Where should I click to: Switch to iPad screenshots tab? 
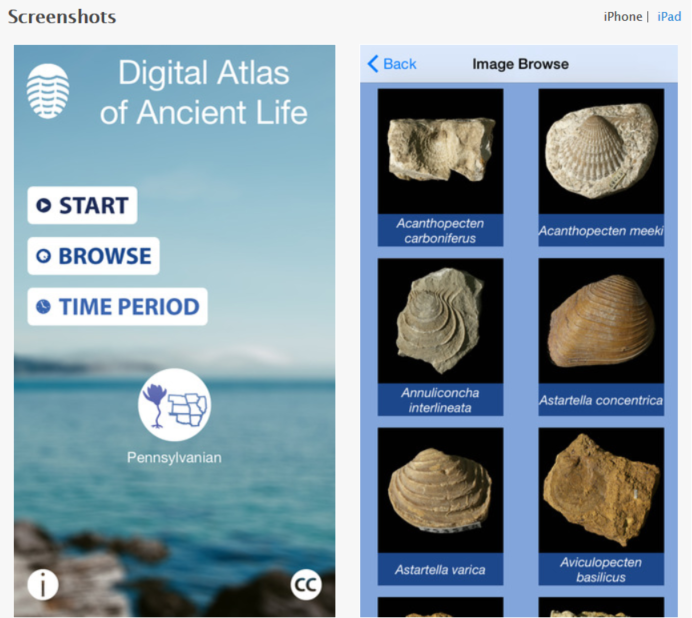pos(669,17)
